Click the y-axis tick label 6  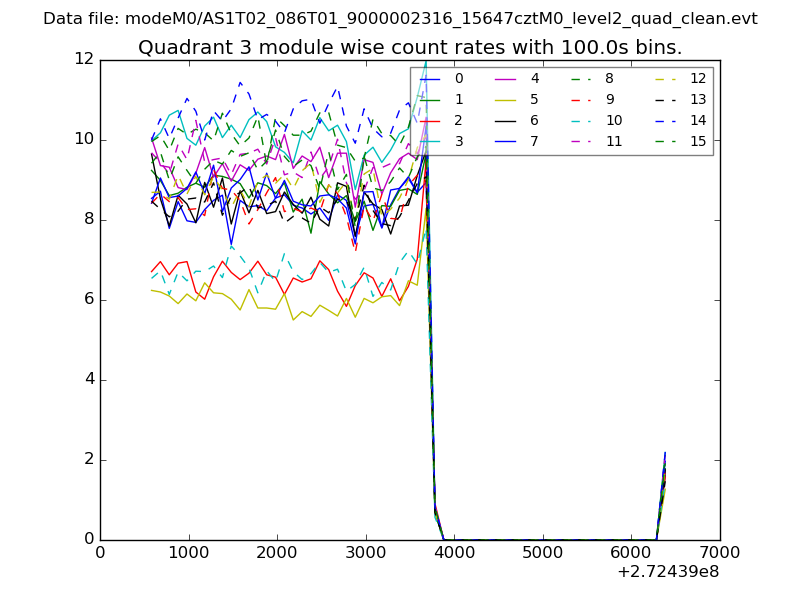coord(87,299)
